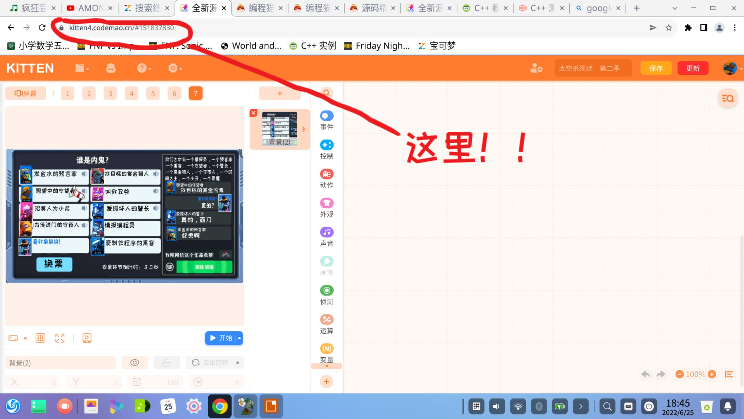The height and width of the screenshot is (419, 744).
Task: Open the notification bell in taskbar
Action: coord(727,406)
